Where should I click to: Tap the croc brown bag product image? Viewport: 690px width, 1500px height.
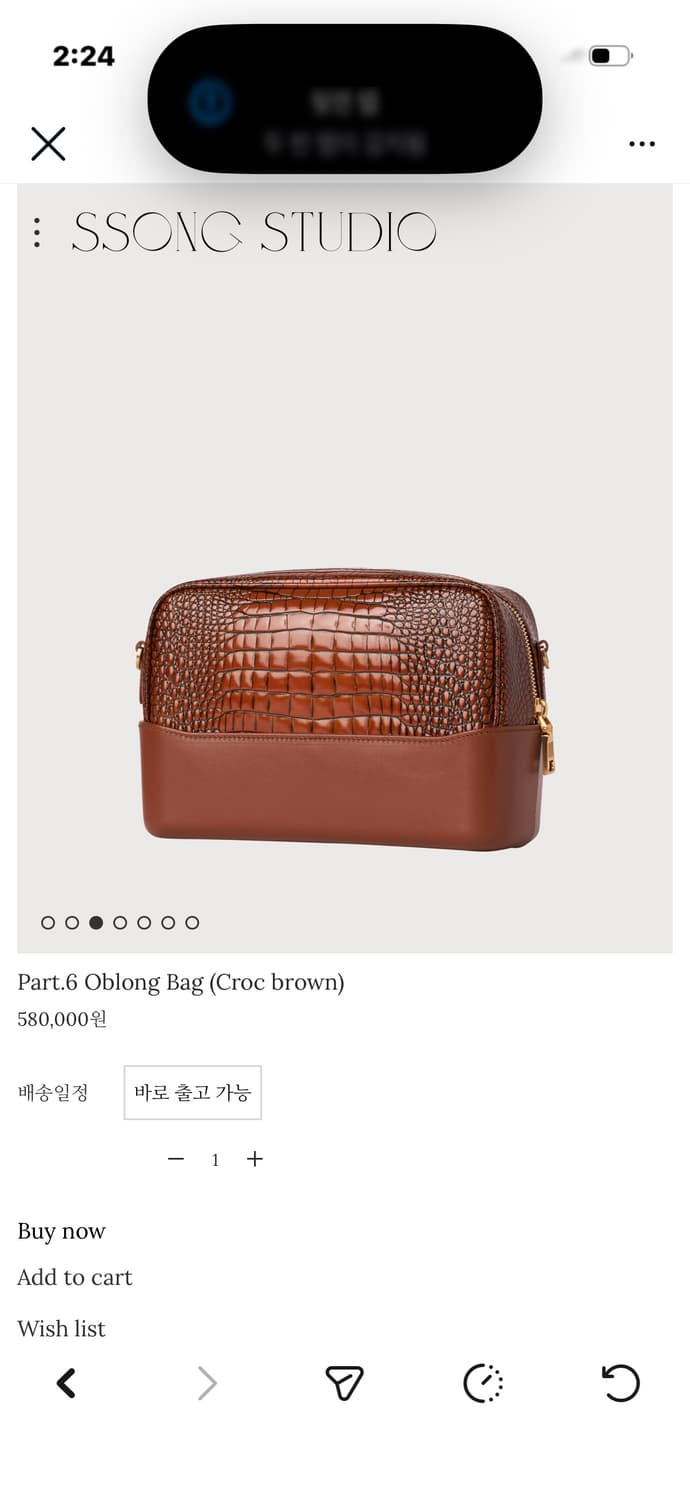pyautogui.click(x=345, y=710)
